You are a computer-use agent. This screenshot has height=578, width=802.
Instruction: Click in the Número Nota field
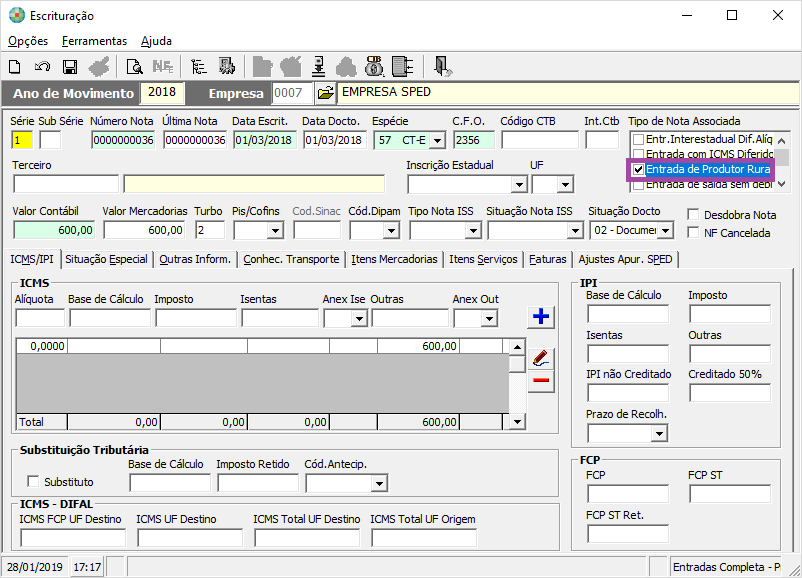(x=123, y=140)
